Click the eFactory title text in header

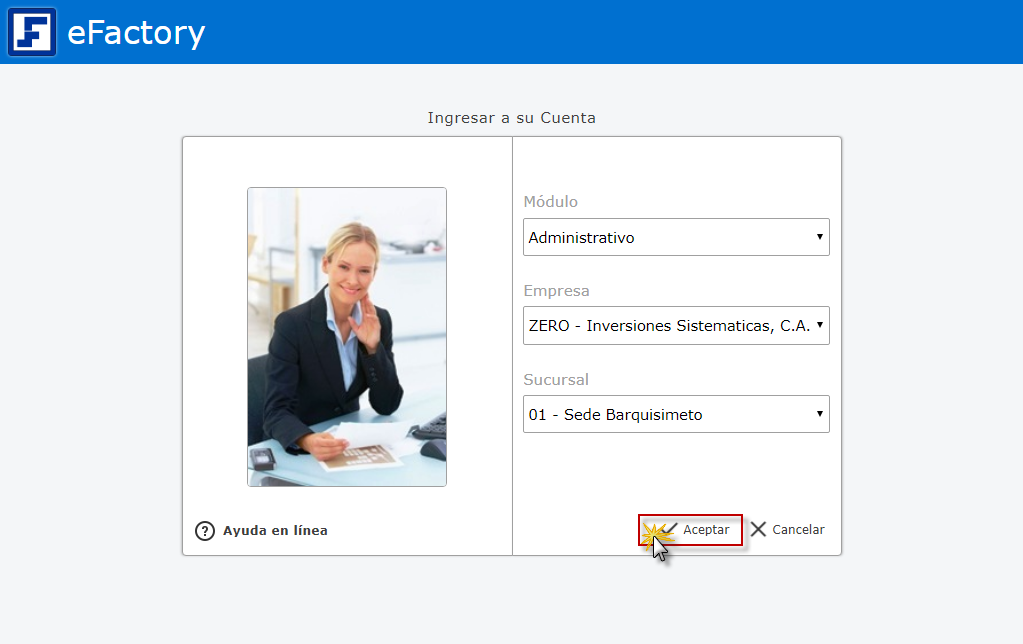pyautogui.click(x=136, y=33)
